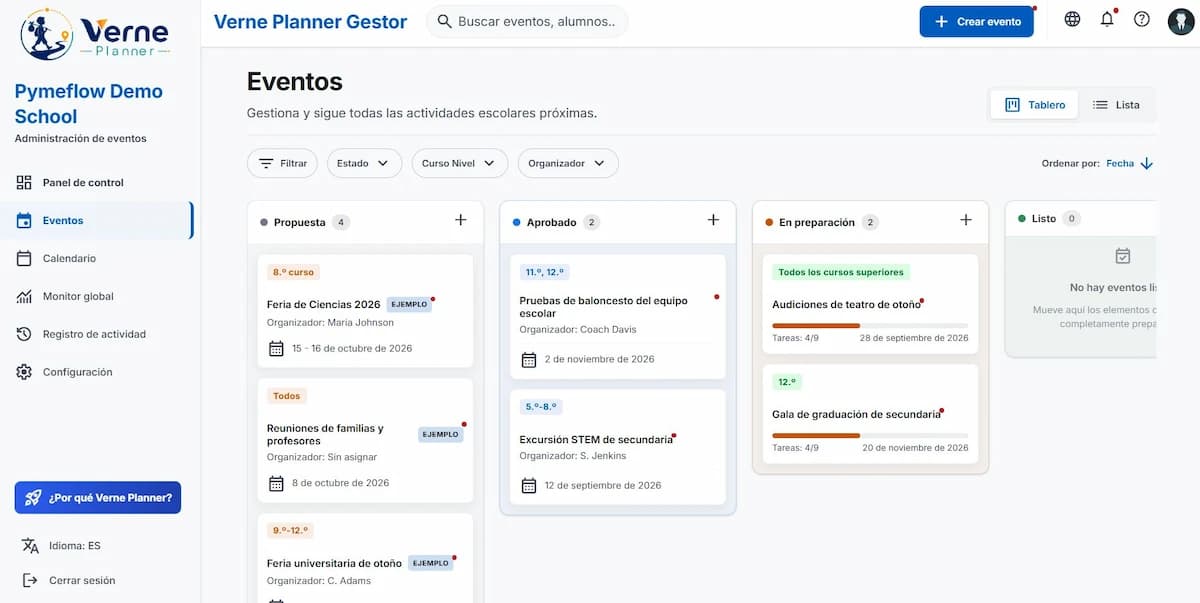The width and height of the screenshot is (1200, 603).
Task: Click Cerrar sesión link
Action: [82, 580]
